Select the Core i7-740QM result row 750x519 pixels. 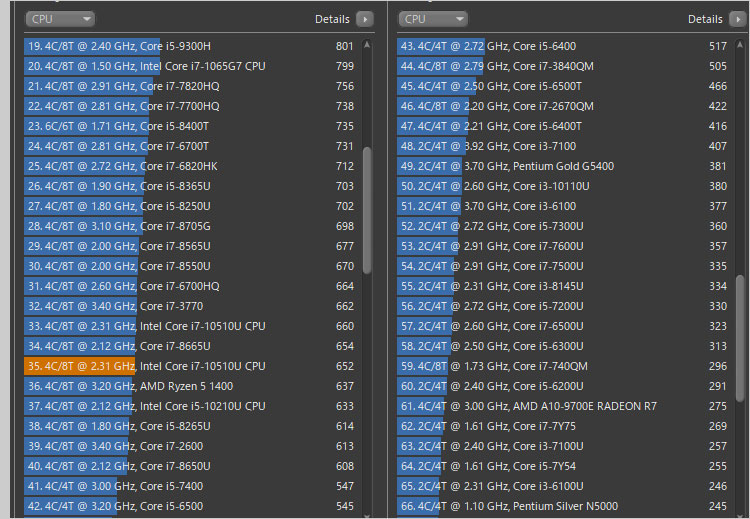pyautogui.click(x=560, y=366)
